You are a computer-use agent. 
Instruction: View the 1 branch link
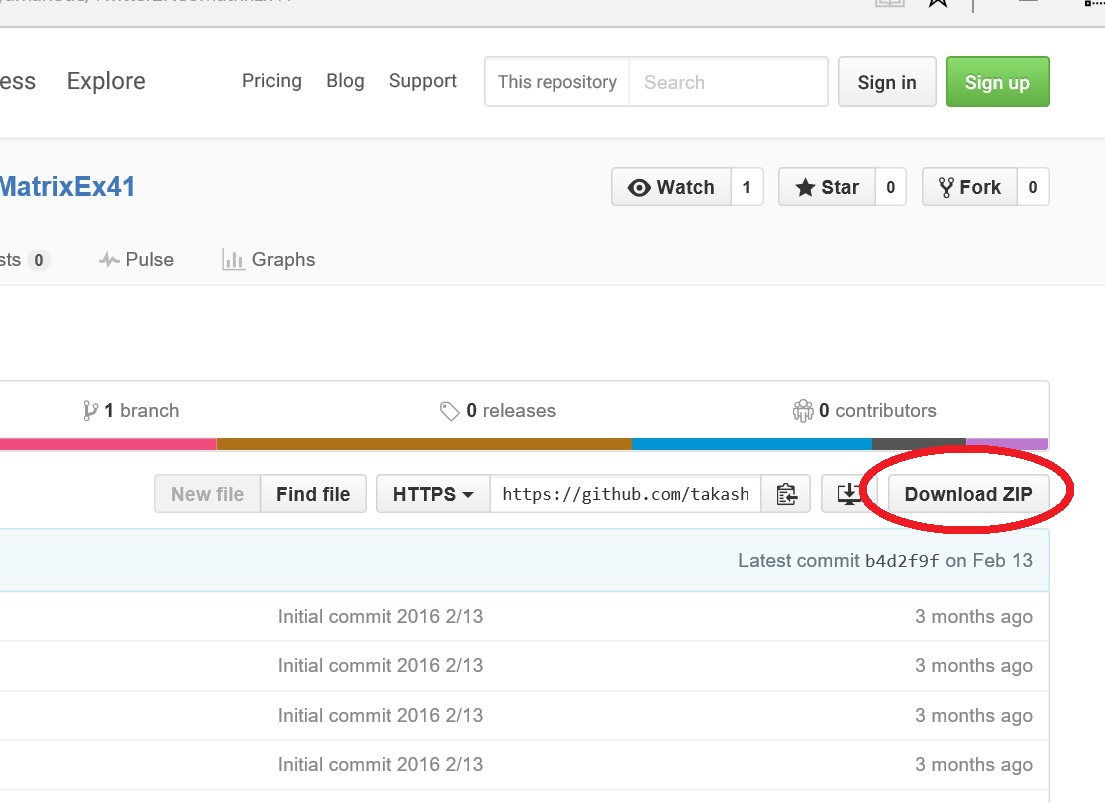tap(131, 411)
